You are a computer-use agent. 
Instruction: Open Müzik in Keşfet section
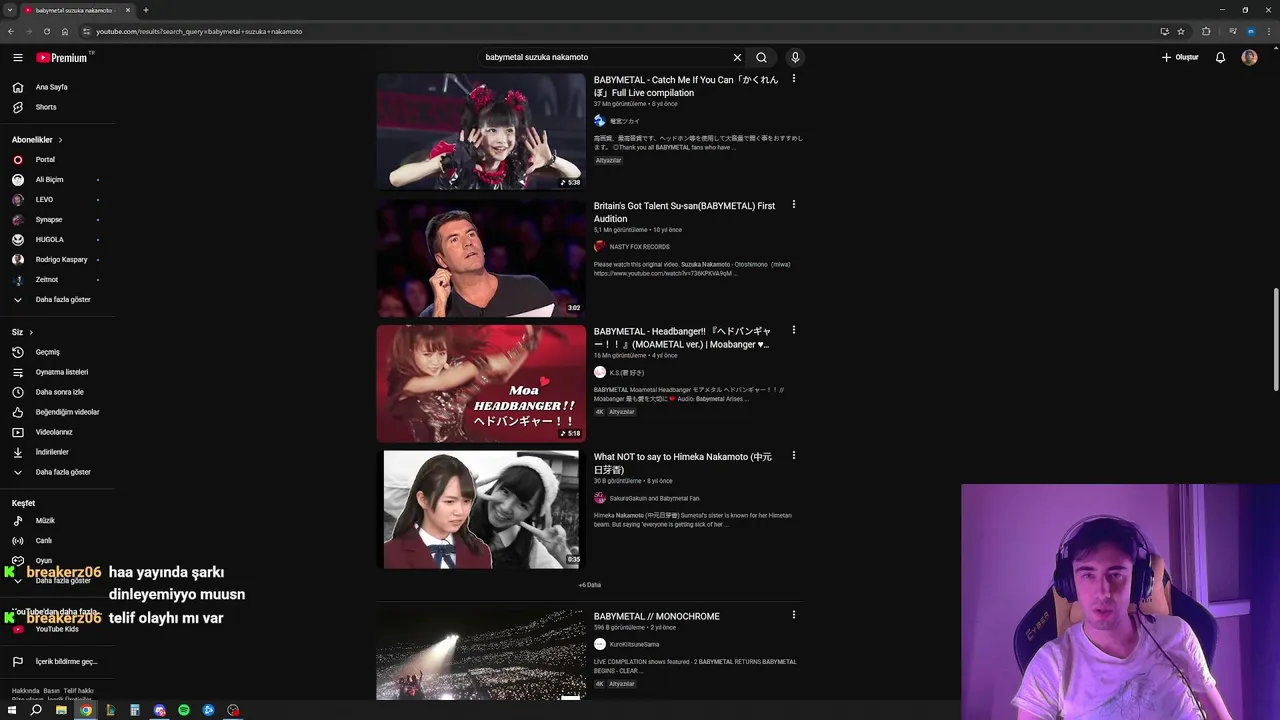click(57, 521)
